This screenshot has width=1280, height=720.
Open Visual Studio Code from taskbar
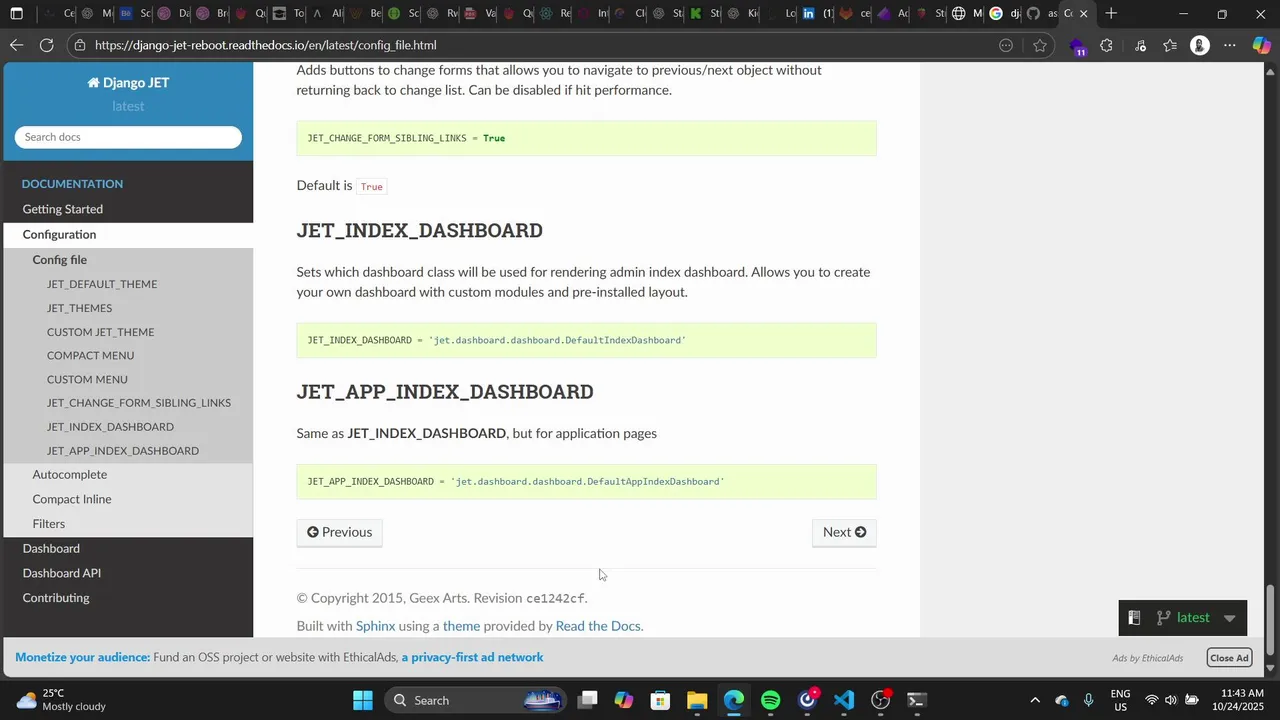(x=844, y=700)
